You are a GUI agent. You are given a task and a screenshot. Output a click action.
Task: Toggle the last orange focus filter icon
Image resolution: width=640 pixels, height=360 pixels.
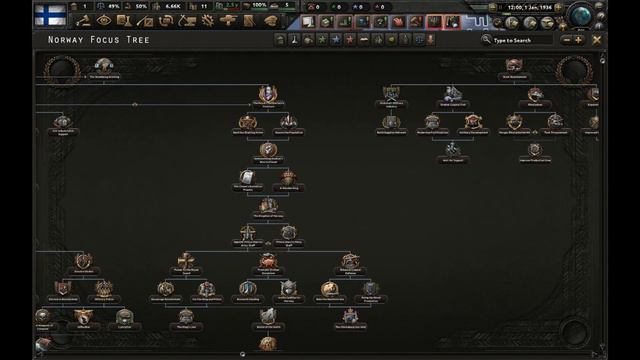(x=430, y=40)
